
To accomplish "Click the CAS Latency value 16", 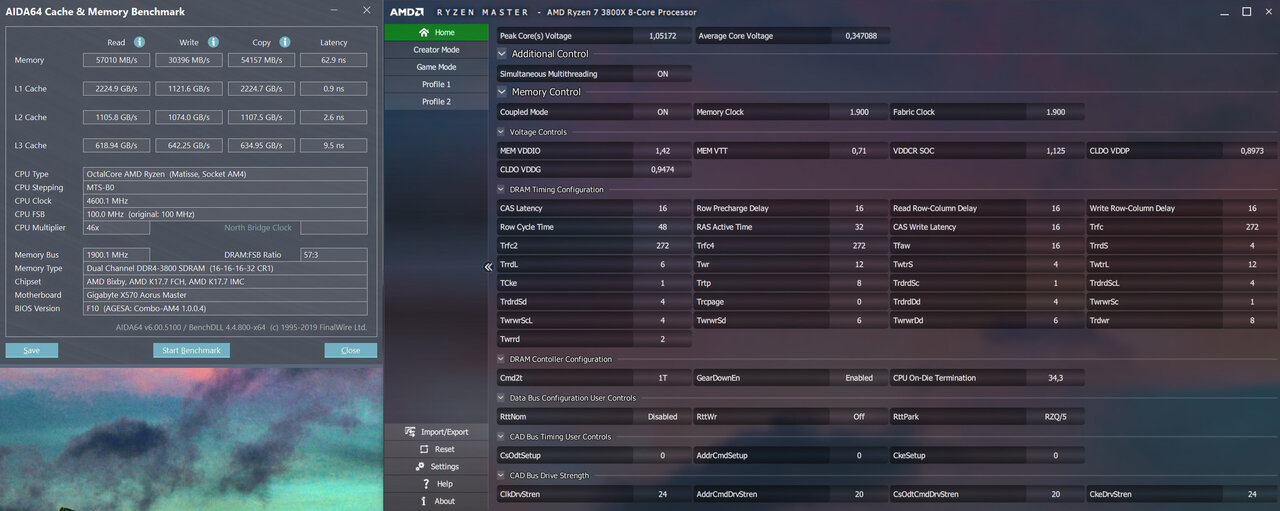I will (662, 208).
